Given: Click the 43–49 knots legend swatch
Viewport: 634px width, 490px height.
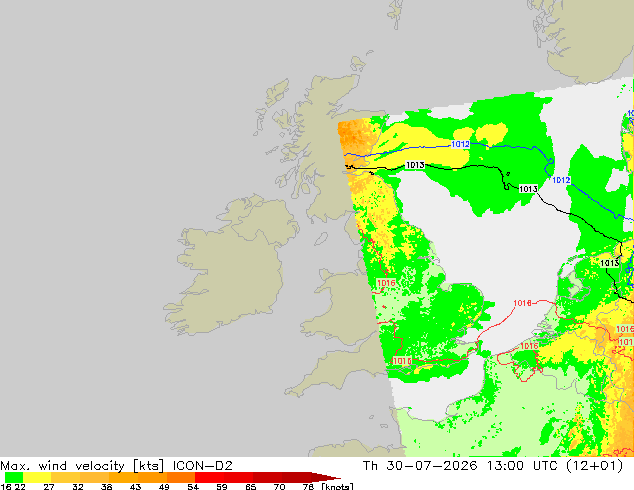Looking at the screenshot, I should point(152,477).
